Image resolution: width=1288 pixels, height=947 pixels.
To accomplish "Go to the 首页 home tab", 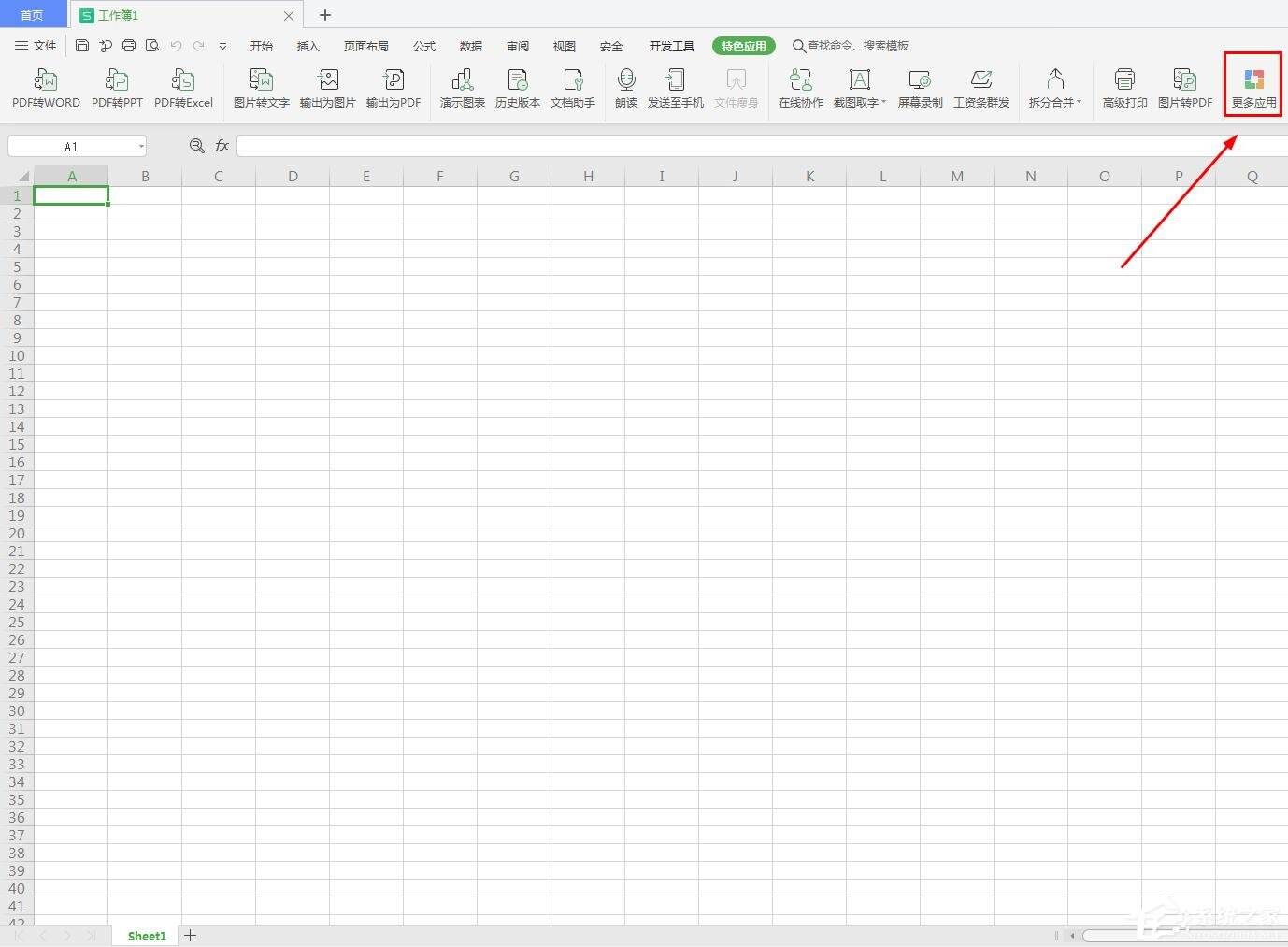I will [x=33, y=15].
